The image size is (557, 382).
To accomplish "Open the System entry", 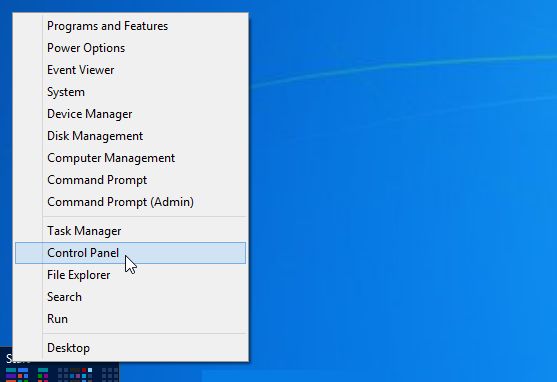I will click(x=130, y=92).
